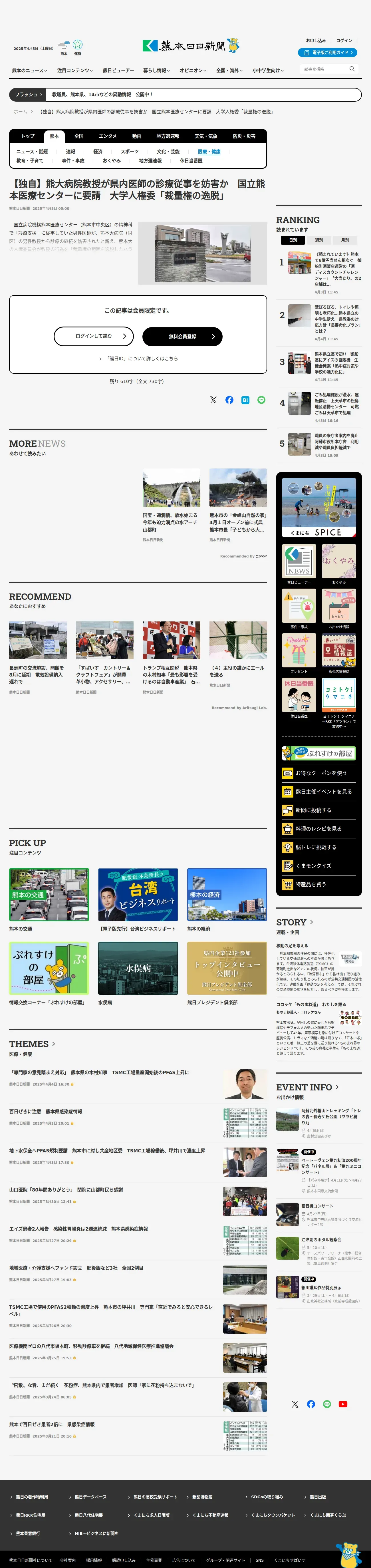The width and height of the screenshot is (371, 1568).
Task: Expand 全国・海外 menu
Action: coord(229,71)
